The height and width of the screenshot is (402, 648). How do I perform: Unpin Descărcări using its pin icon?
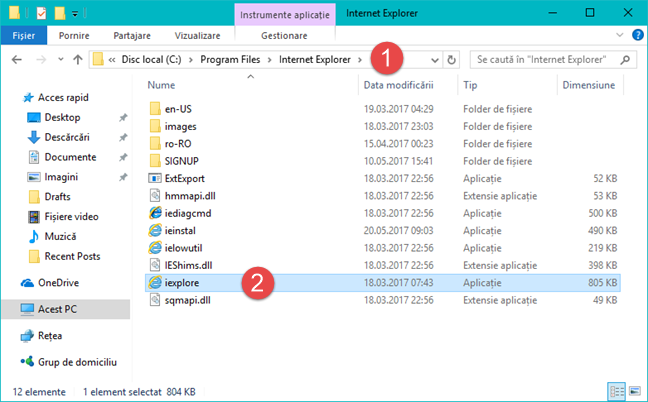[123, 138]
